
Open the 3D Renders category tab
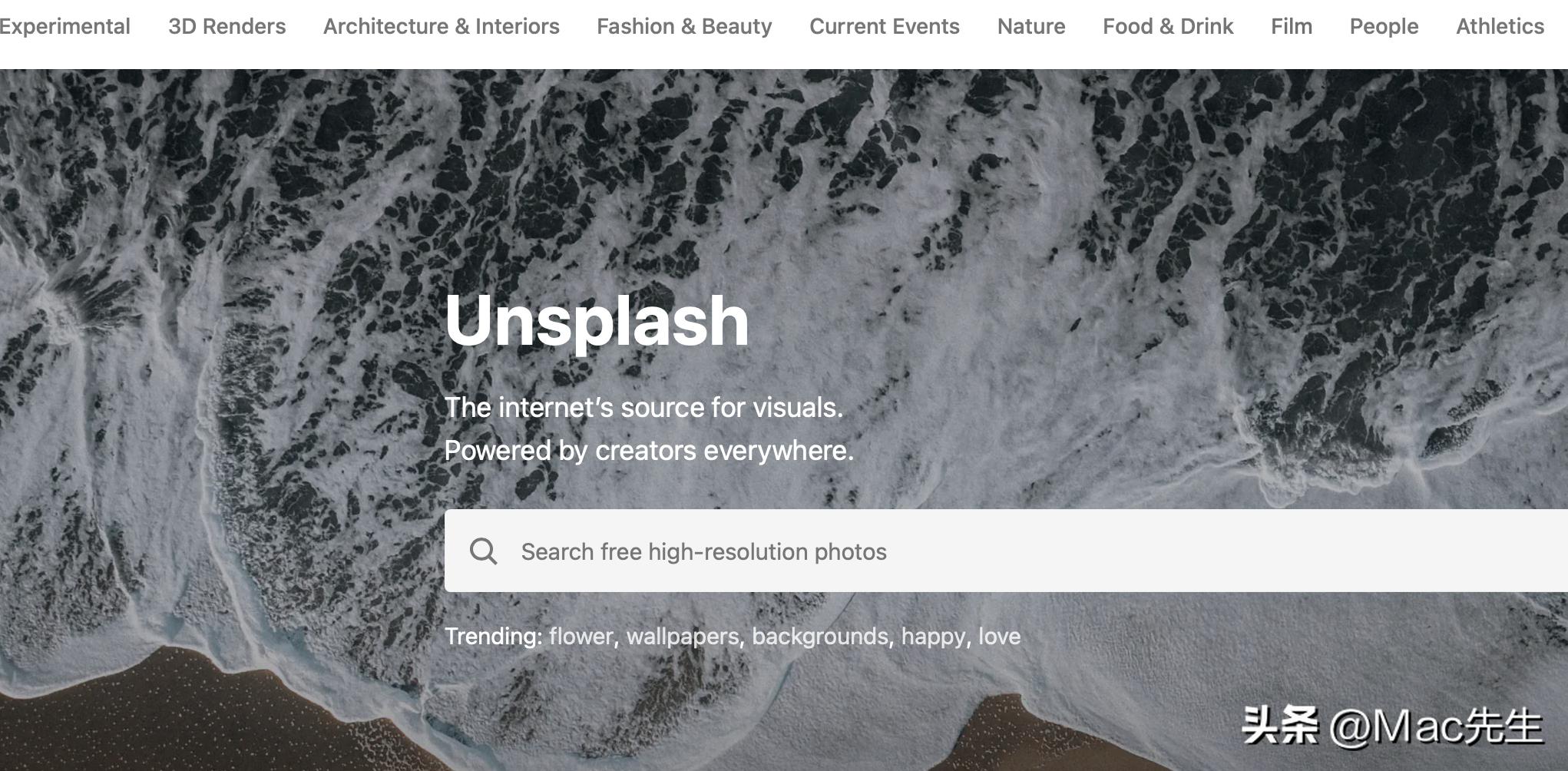pos(227,26)
